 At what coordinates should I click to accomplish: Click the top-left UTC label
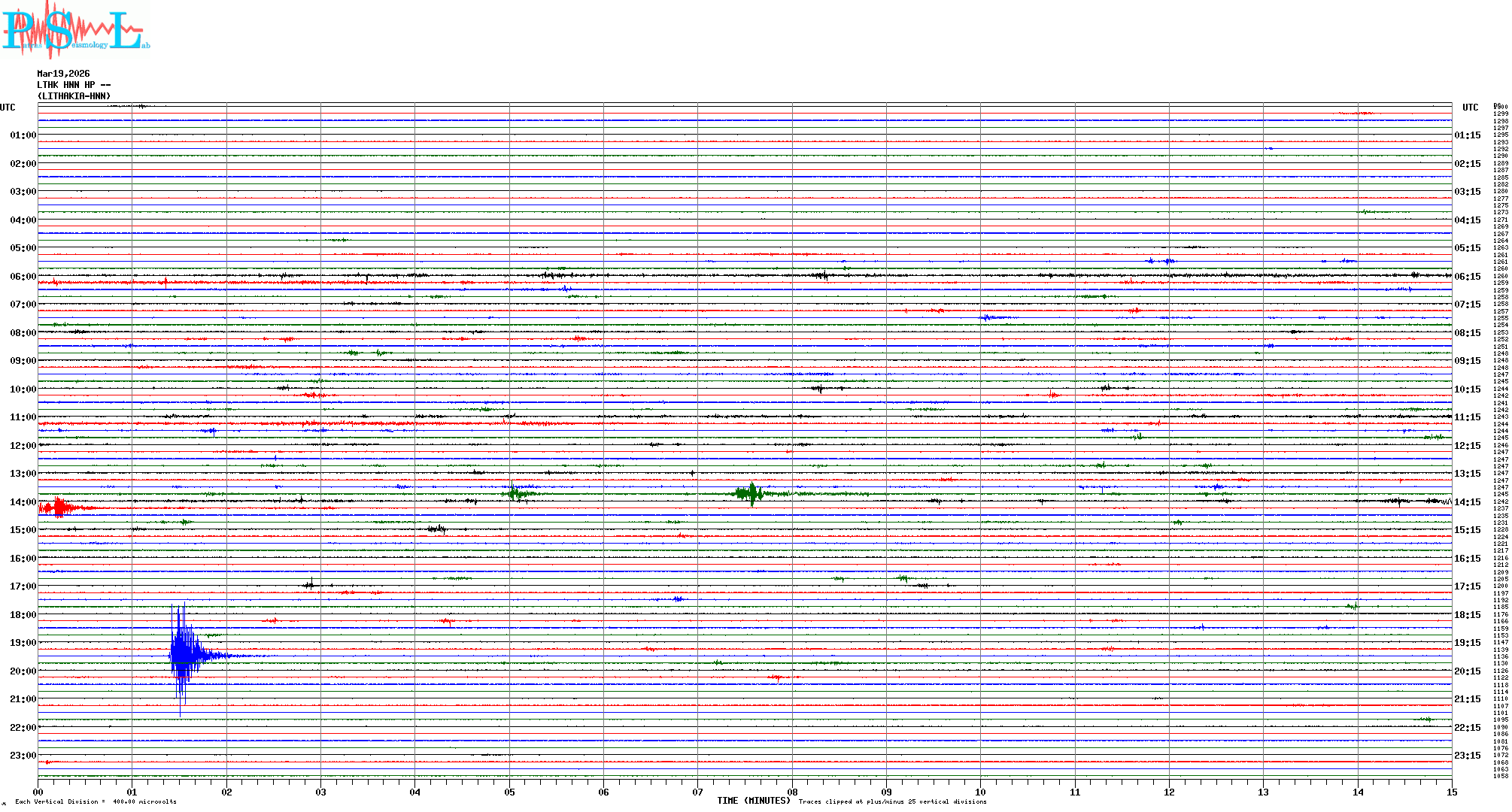[x=8, y=108]
